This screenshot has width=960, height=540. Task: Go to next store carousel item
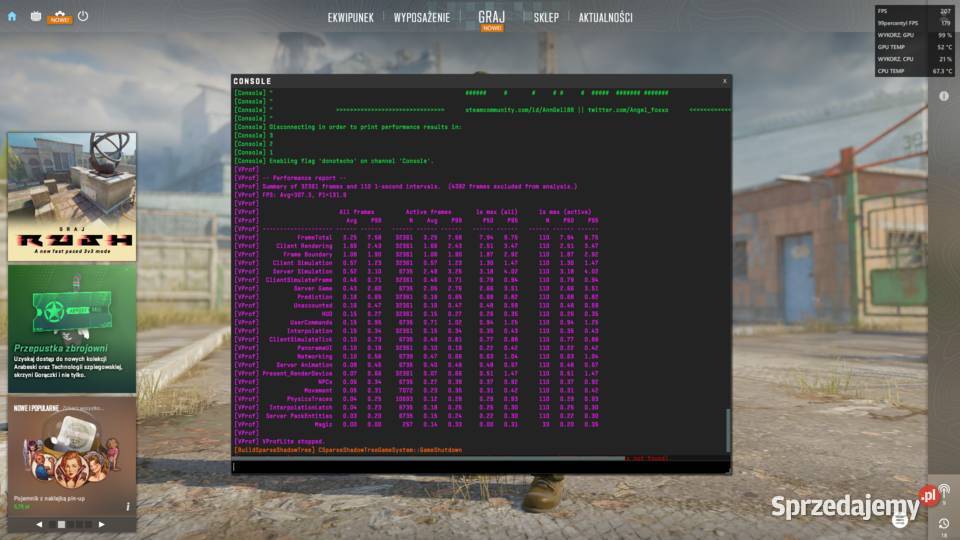102,524
